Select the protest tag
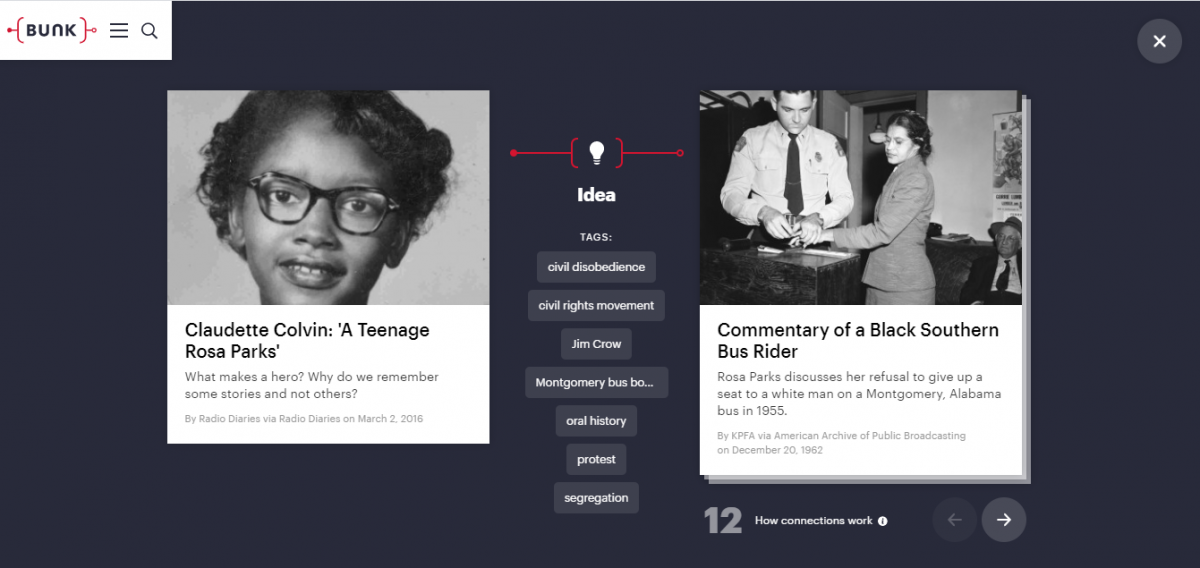The height and width of the screenshot is (568, 1200). click(x=596, y=460)
